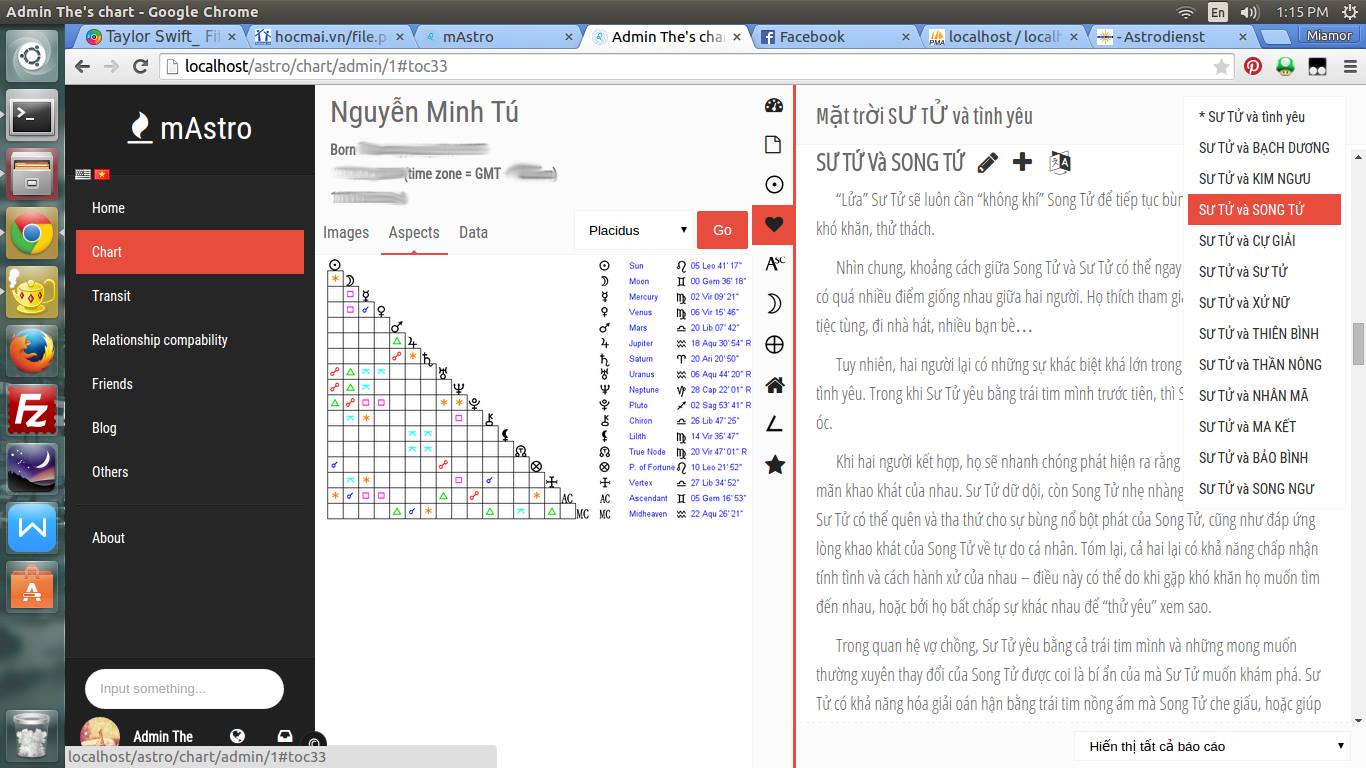
Task: Switch language using Vietnamese flag
Action: tap(101, 174)
